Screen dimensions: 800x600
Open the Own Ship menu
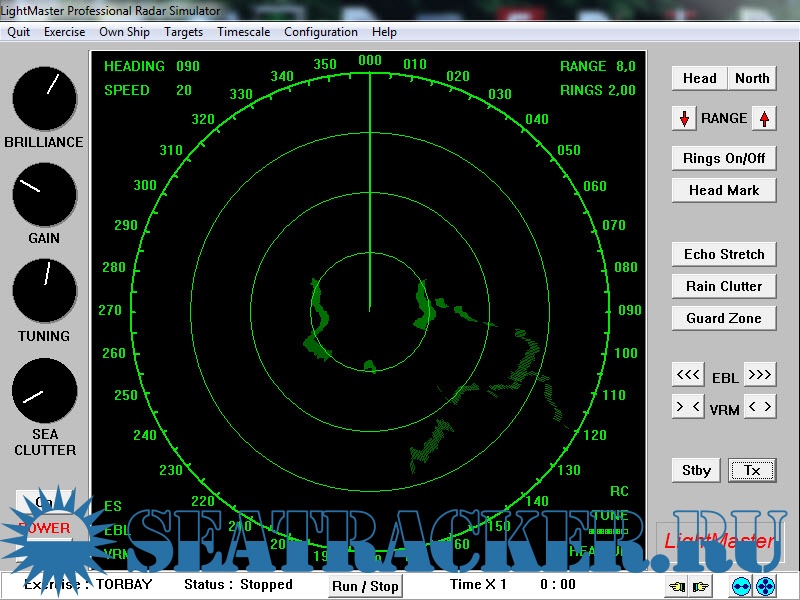pos(124,32)
